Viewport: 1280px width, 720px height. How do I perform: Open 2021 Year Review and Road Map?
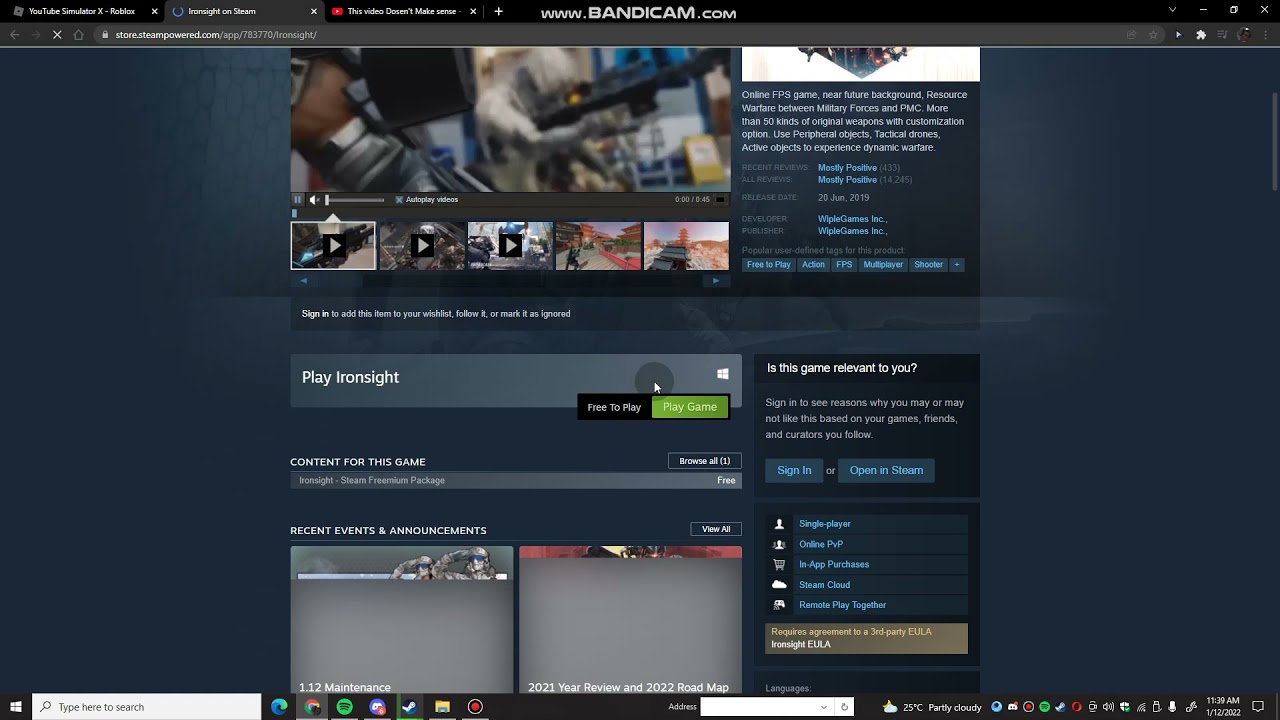click(630, 620)
